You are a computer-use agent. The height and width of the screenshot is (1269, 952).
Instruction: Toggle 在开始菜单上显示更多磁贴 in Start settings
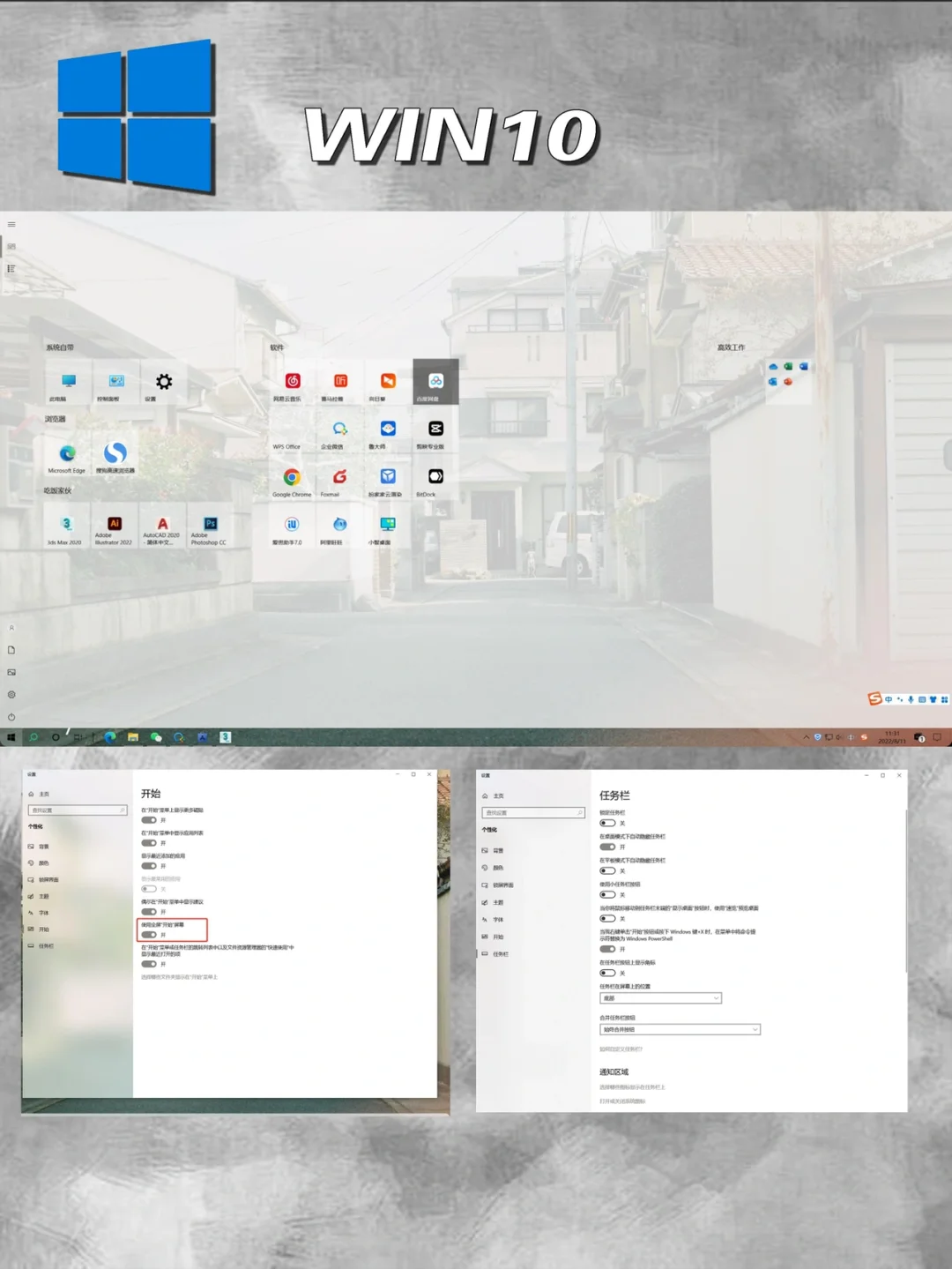(x=149, y=820)
